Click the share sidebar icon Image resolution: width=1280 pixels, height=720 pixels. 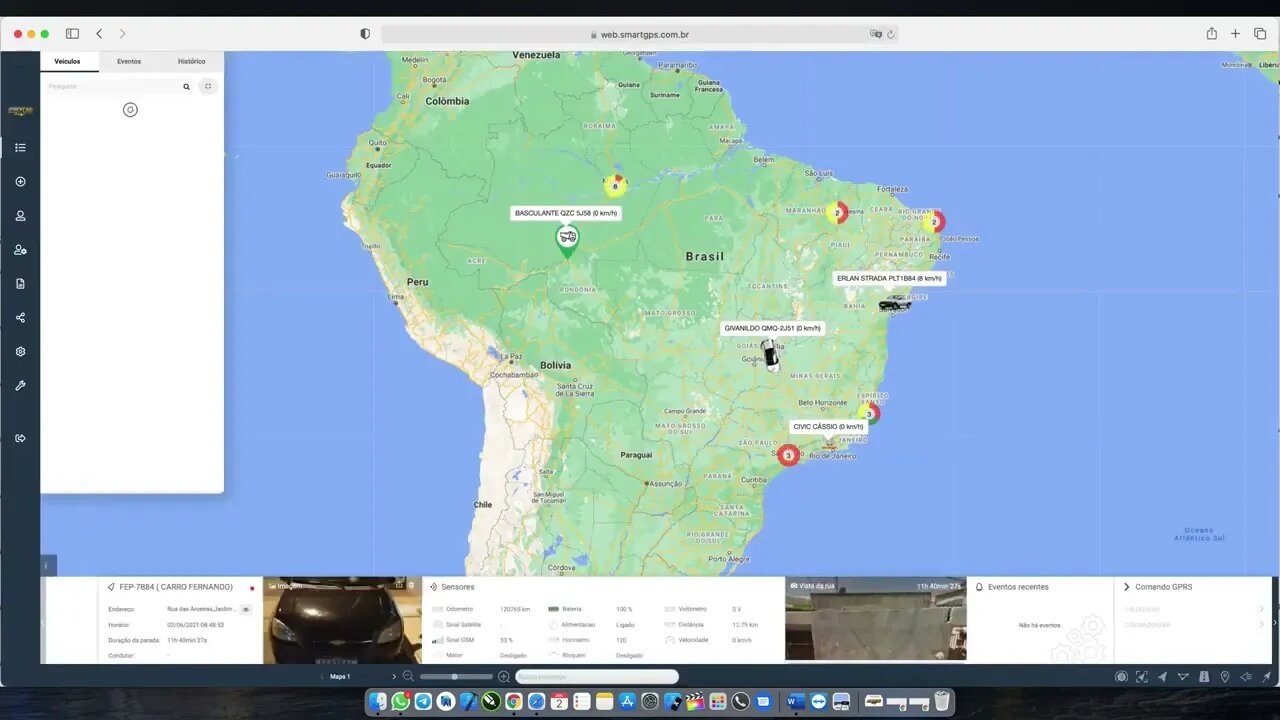coord(20,317)
